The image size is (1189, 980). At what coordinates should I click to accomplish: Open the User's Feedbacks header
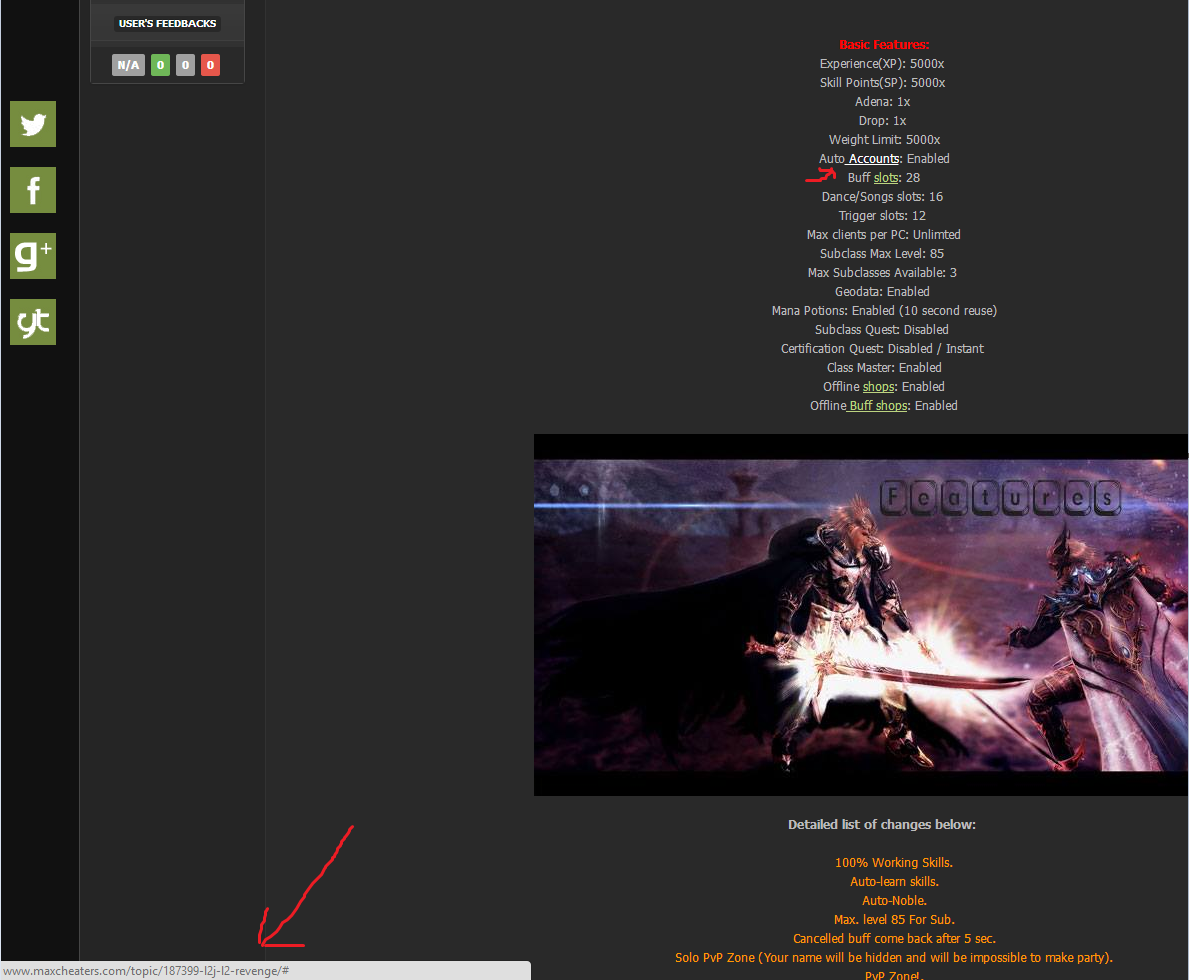tap(168, 24)
